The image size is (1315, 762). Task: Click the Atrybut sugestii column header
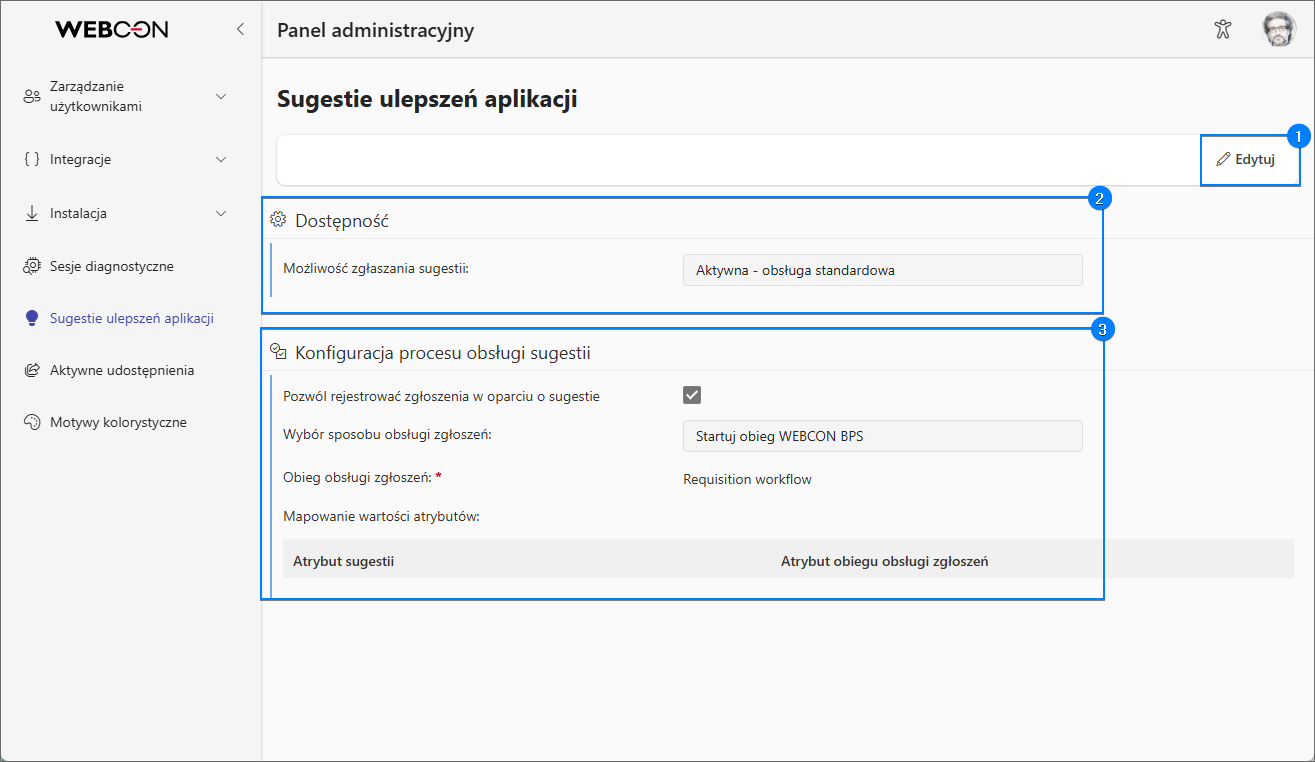343,561
